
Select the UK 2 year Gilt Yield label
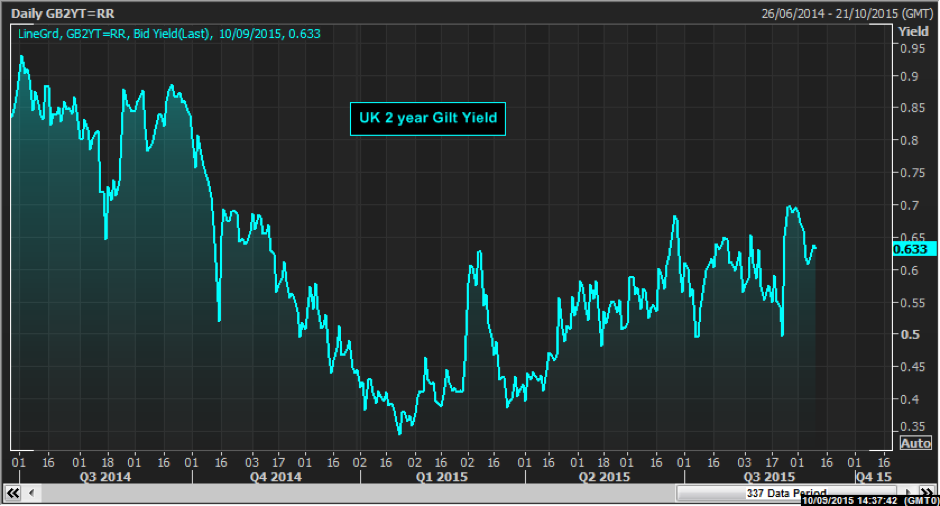[x=427, y=119]
